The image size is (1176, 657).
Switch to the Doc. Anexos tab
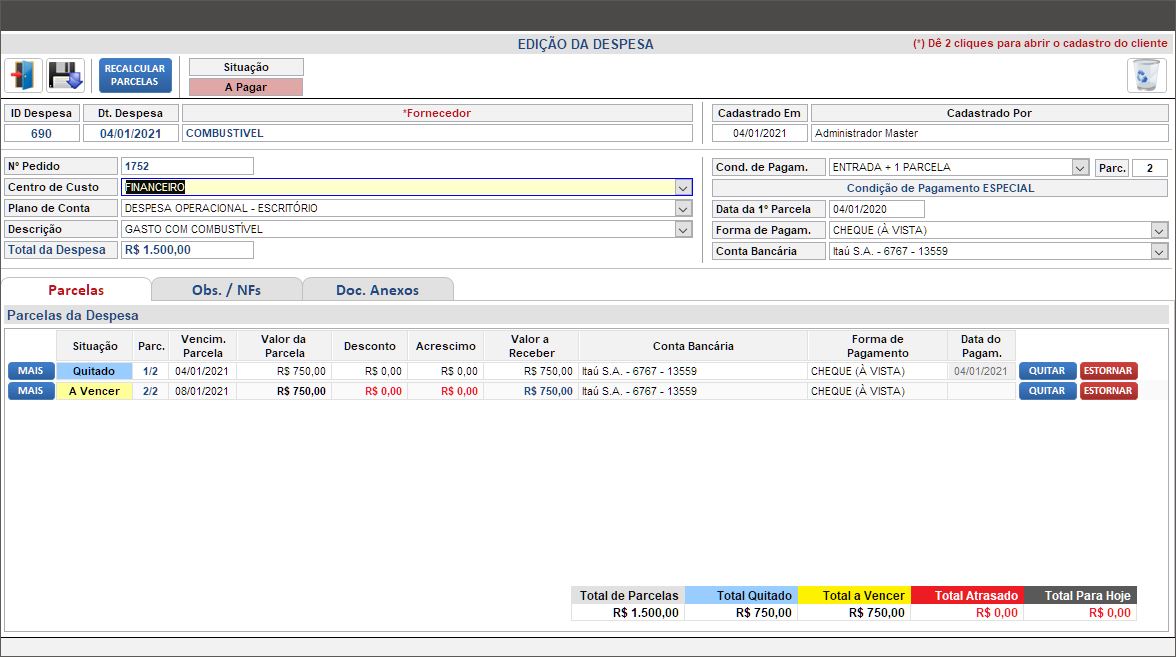tap(377, 290)
